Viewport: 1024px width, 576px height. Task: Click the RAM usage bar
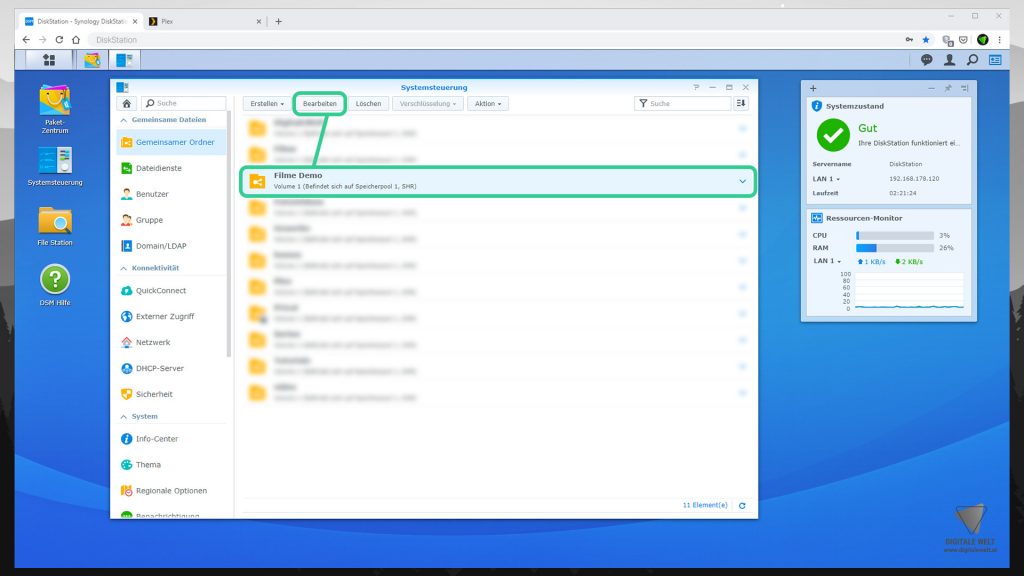895,248
